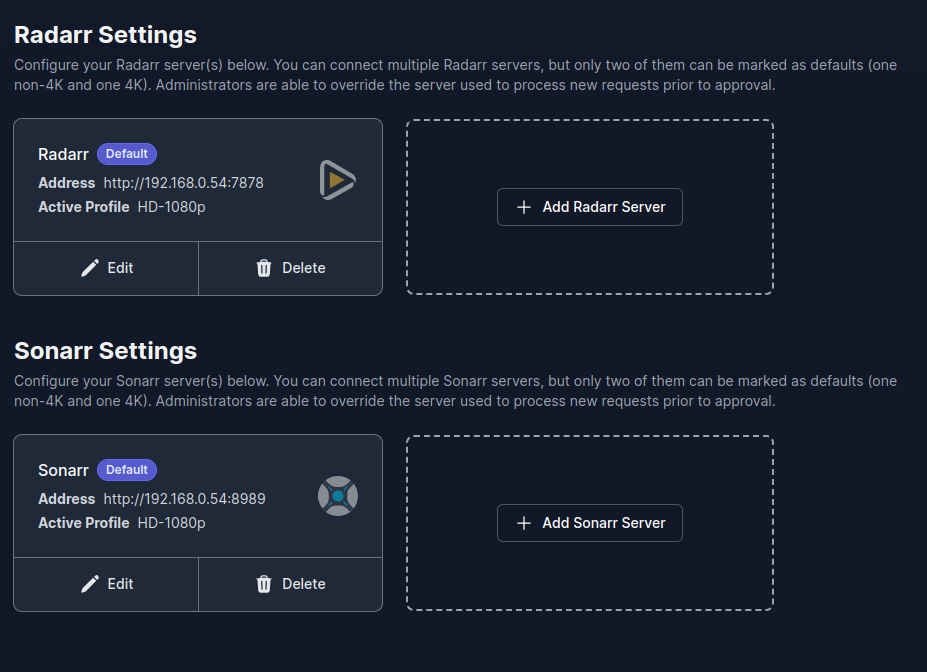
Task: Click Delete on the Sonarr server card
Action: coord(290,584)
